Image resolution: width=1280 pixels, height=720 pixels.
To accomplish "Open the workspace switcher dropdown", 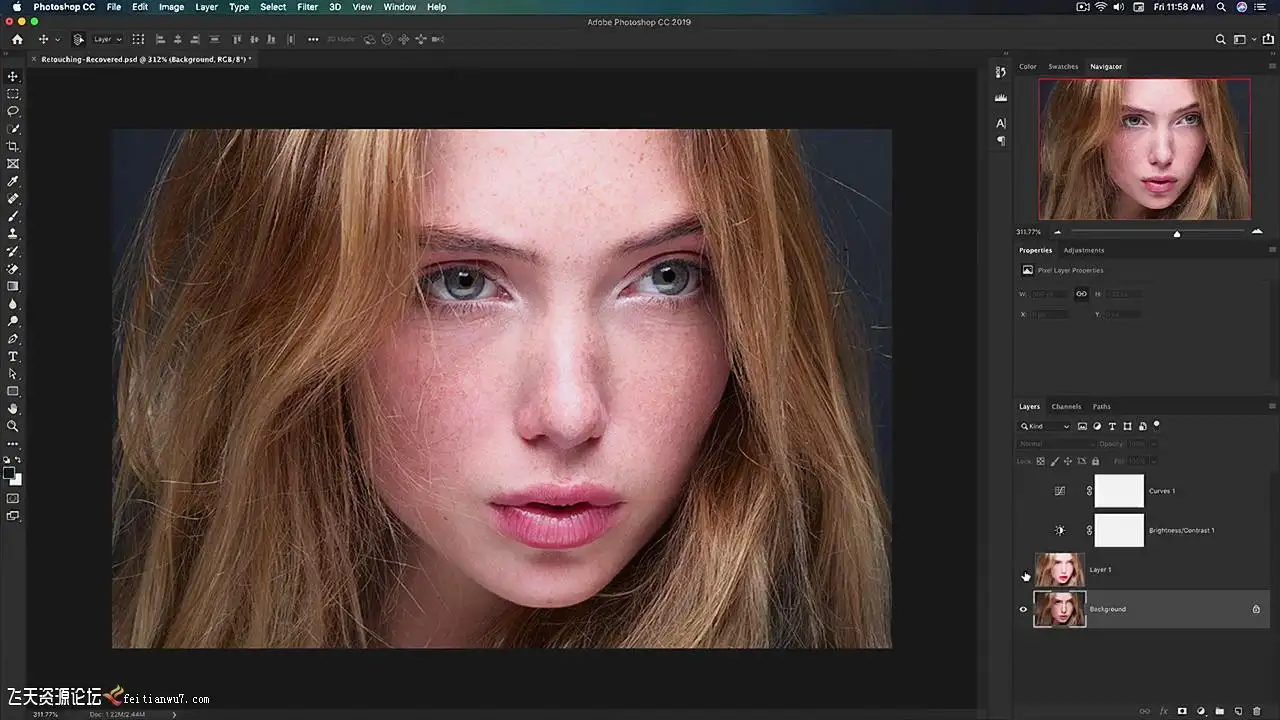I will coord(1244,40).
